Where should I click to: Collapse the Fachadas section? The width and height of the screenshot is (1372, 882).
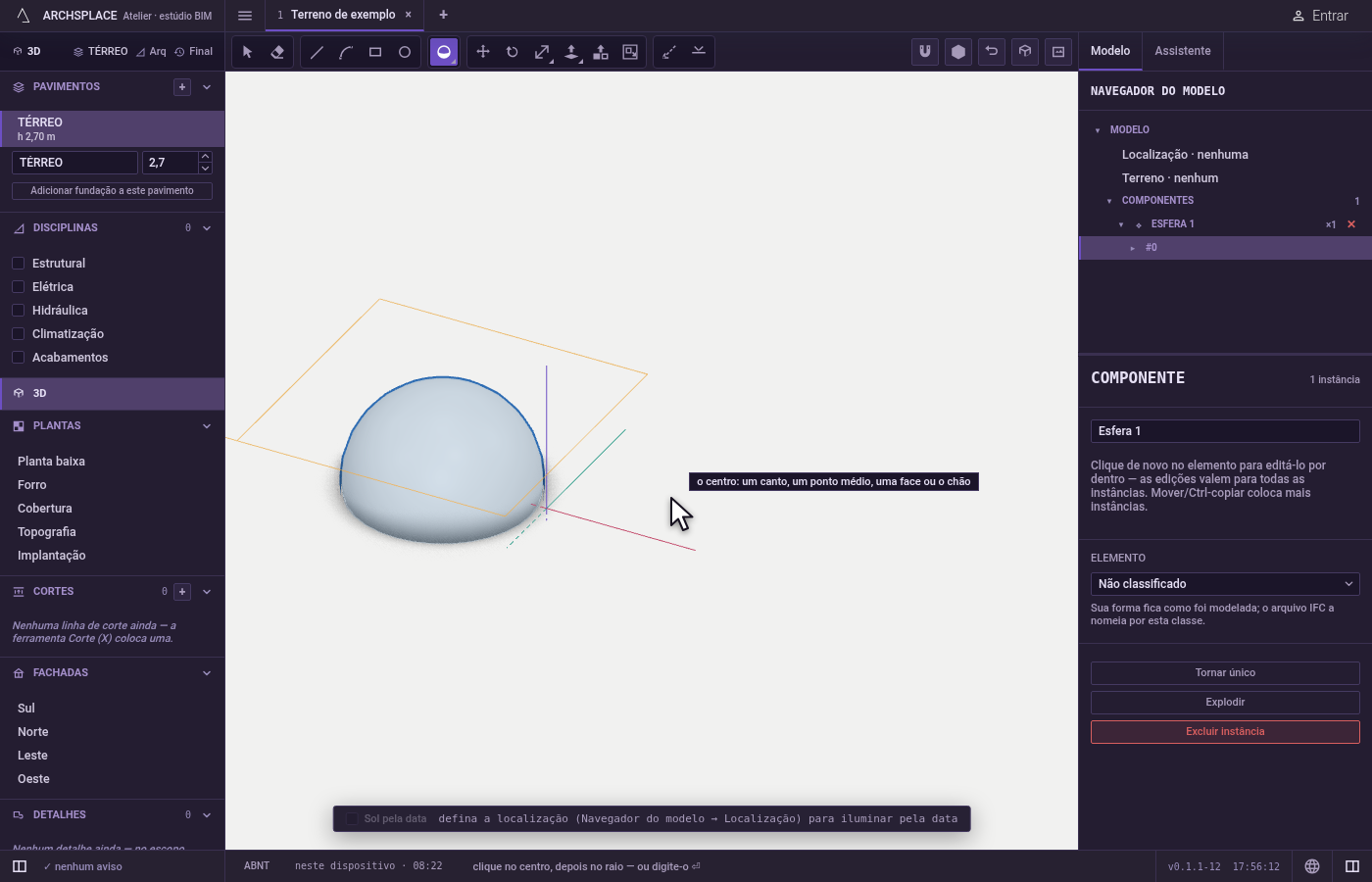coord(207,673)
